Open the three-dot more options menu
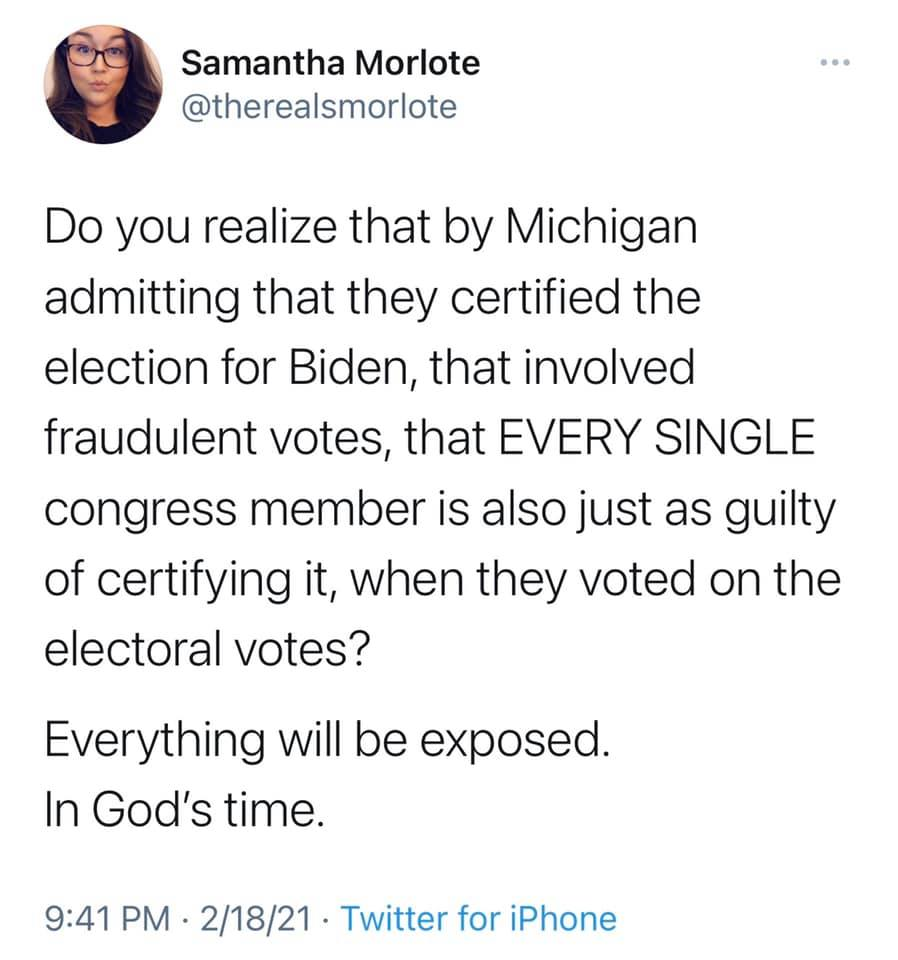This screenshot has width=898, height=960. point(832,64)
